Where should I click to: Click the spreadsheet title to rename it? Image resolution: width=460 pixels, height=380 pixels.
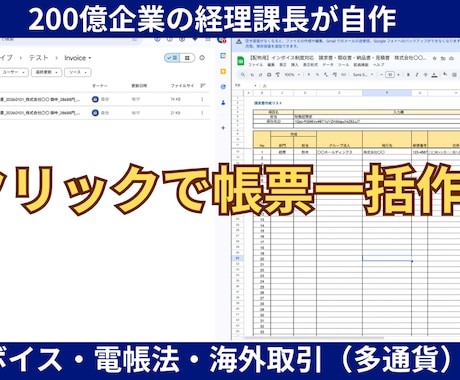point(337,58)
